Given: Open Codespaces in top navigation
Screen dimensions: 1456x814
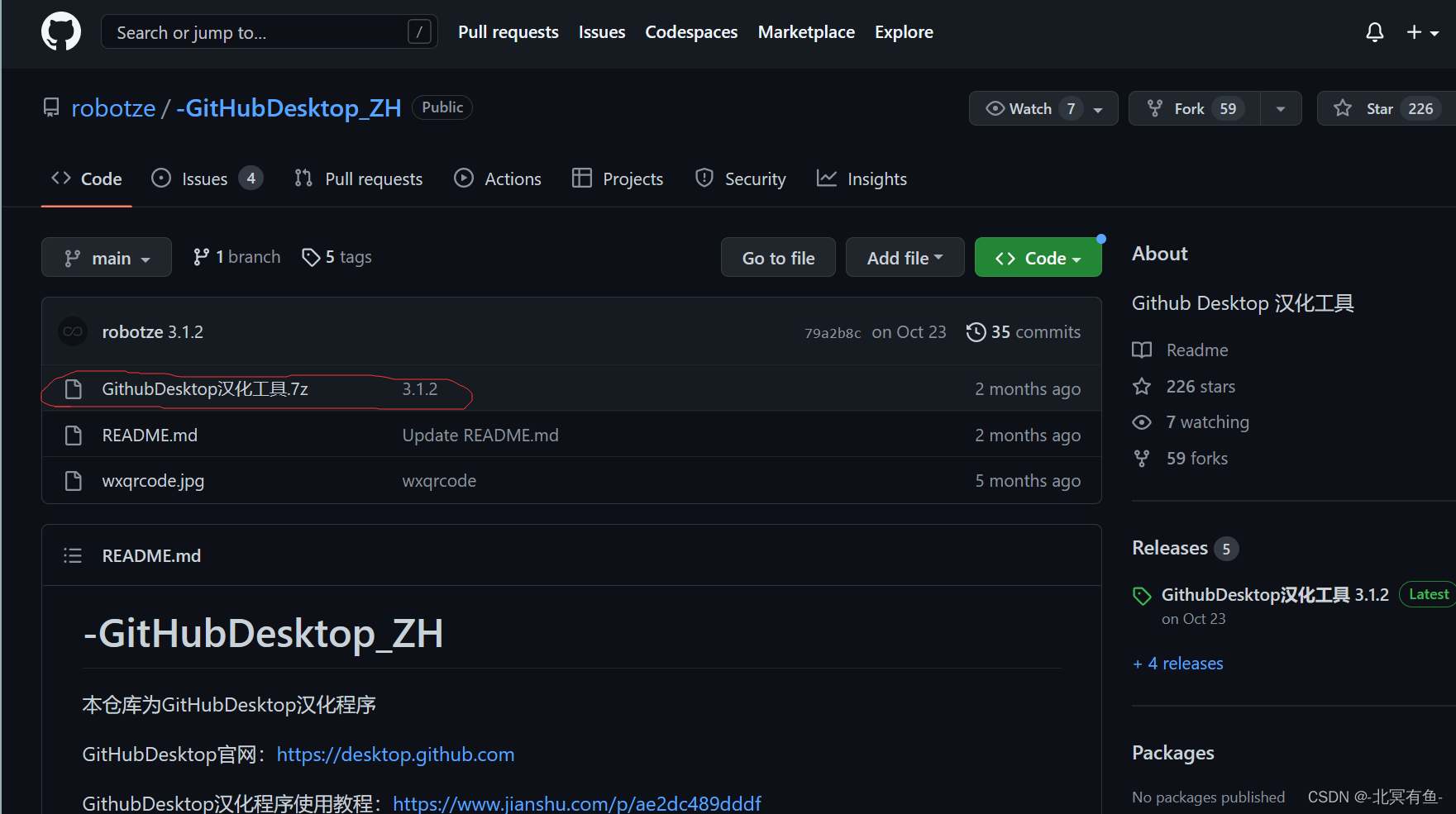Looking at the screenshot, I should [691, 32].
